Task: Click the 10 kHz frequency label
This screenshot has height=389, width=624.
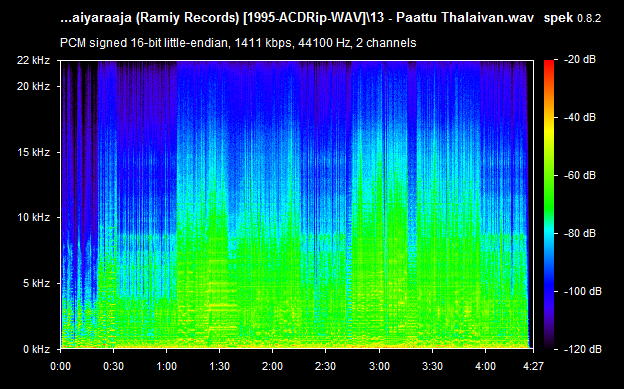Action: point(33,217)
